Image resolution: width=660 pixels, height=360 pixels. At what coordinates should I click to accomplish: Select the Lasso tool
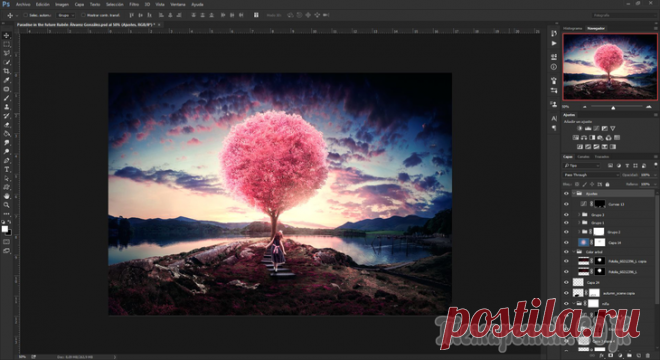6,53
